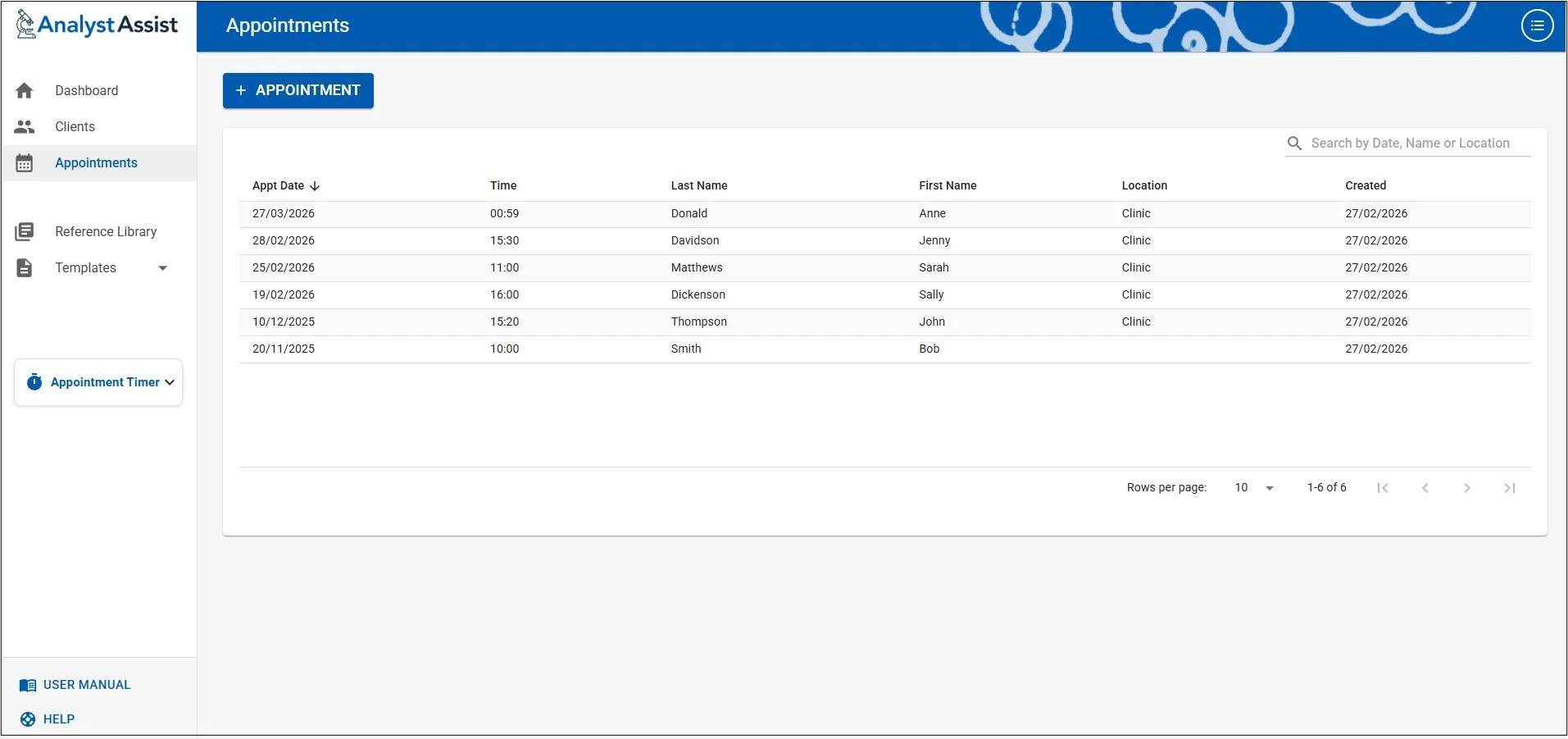Viewport: 1568px width, 739px height.
Task: Toggle the Appt Date sort direction arrow
Action: 316,185
